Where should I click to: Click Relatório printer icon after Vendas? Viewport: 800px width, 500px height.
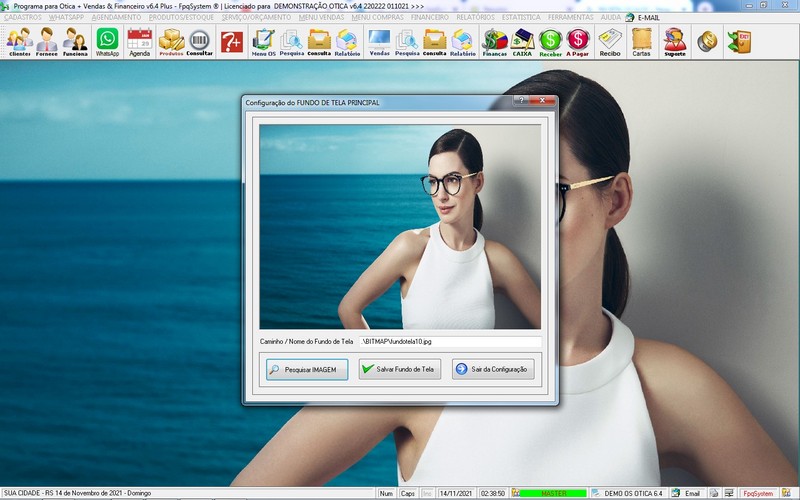463,42
